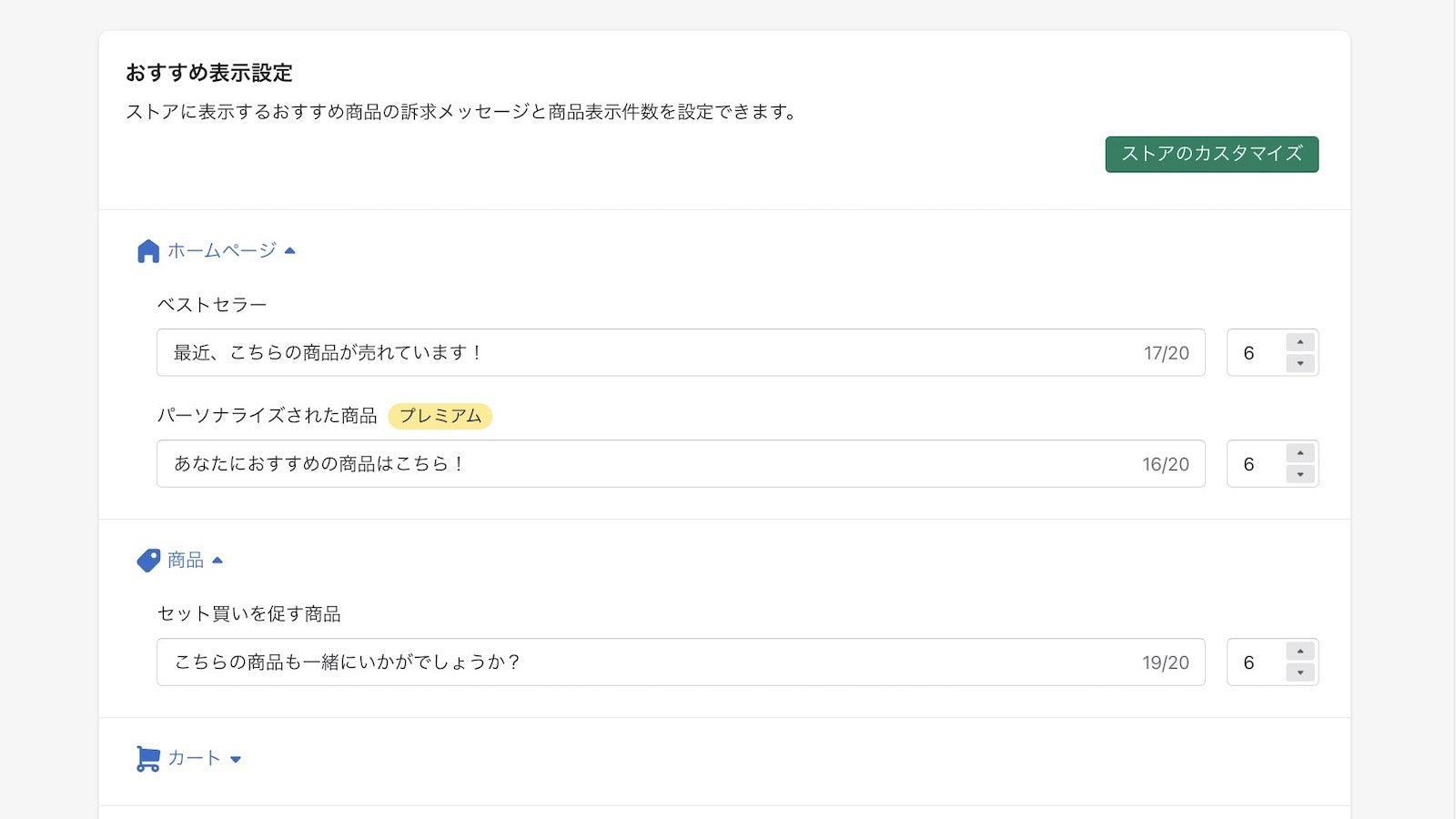Click the ストアのカスタマイズ button

coord(1210,154)
